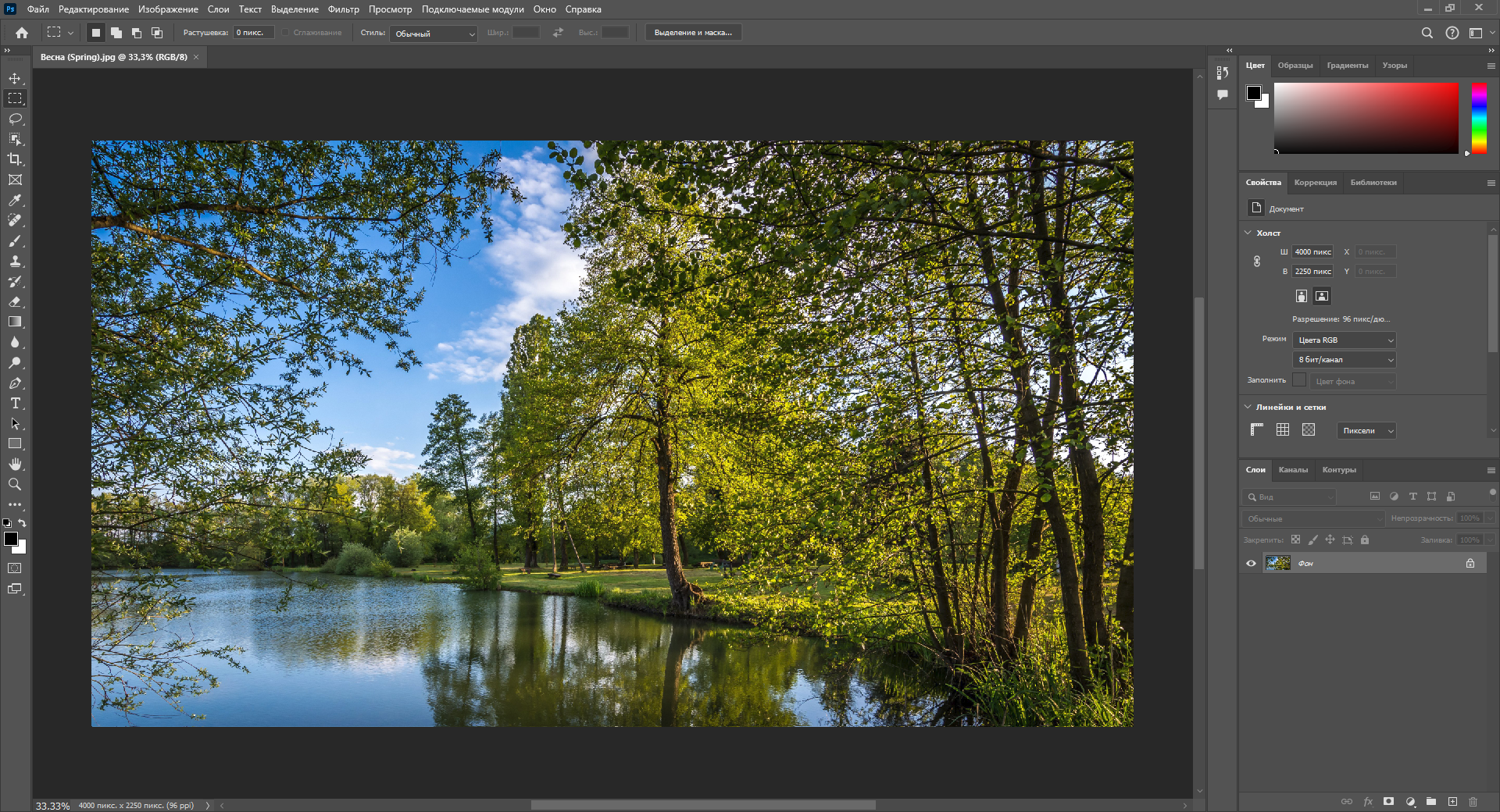Switch to the Каналы tab
The width and height of the screenshot is (1500, 812).
pyautogui.click(x=1293, y=470)
